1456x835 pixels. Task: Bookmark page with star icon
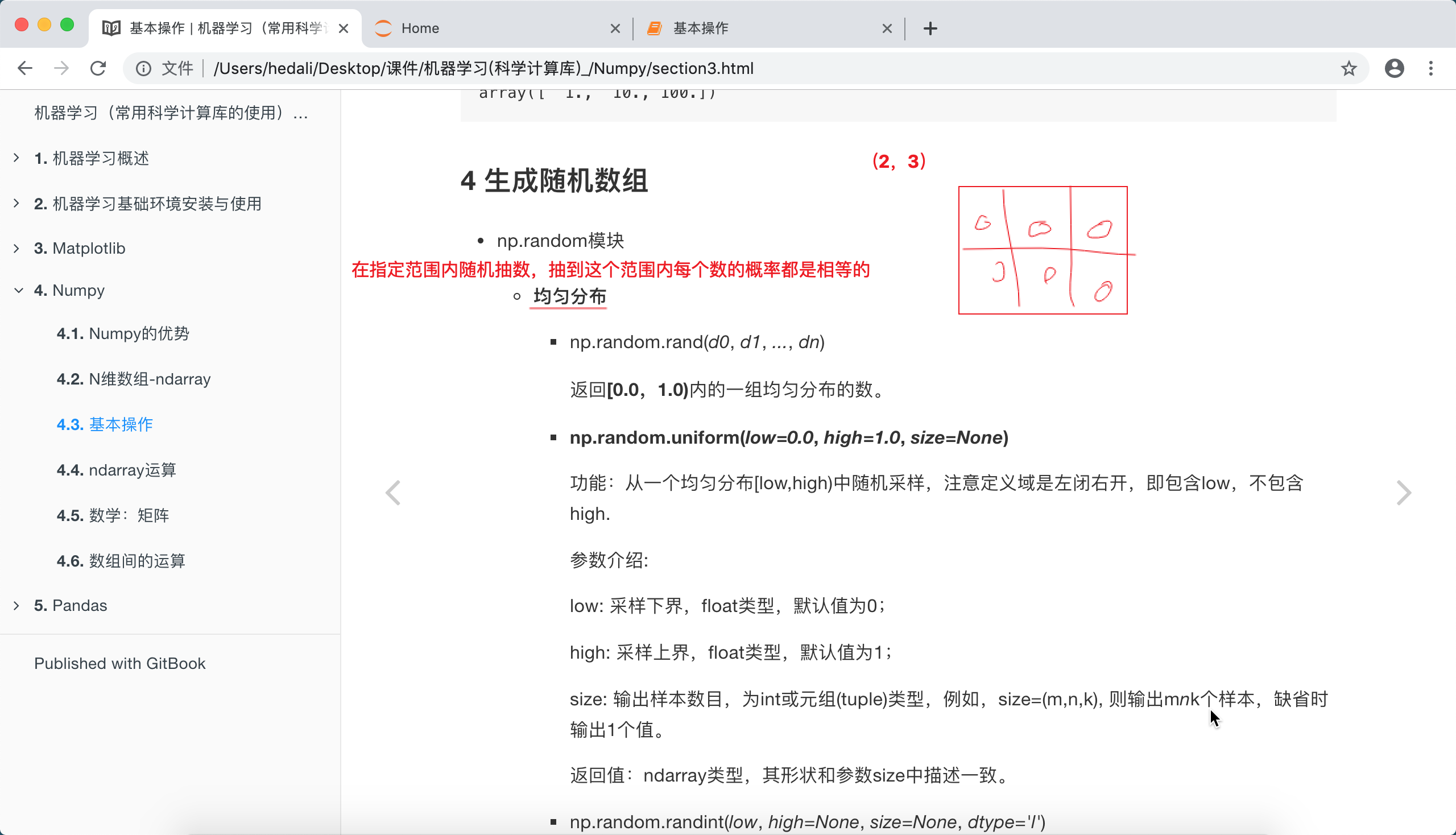click(1349, 68)
